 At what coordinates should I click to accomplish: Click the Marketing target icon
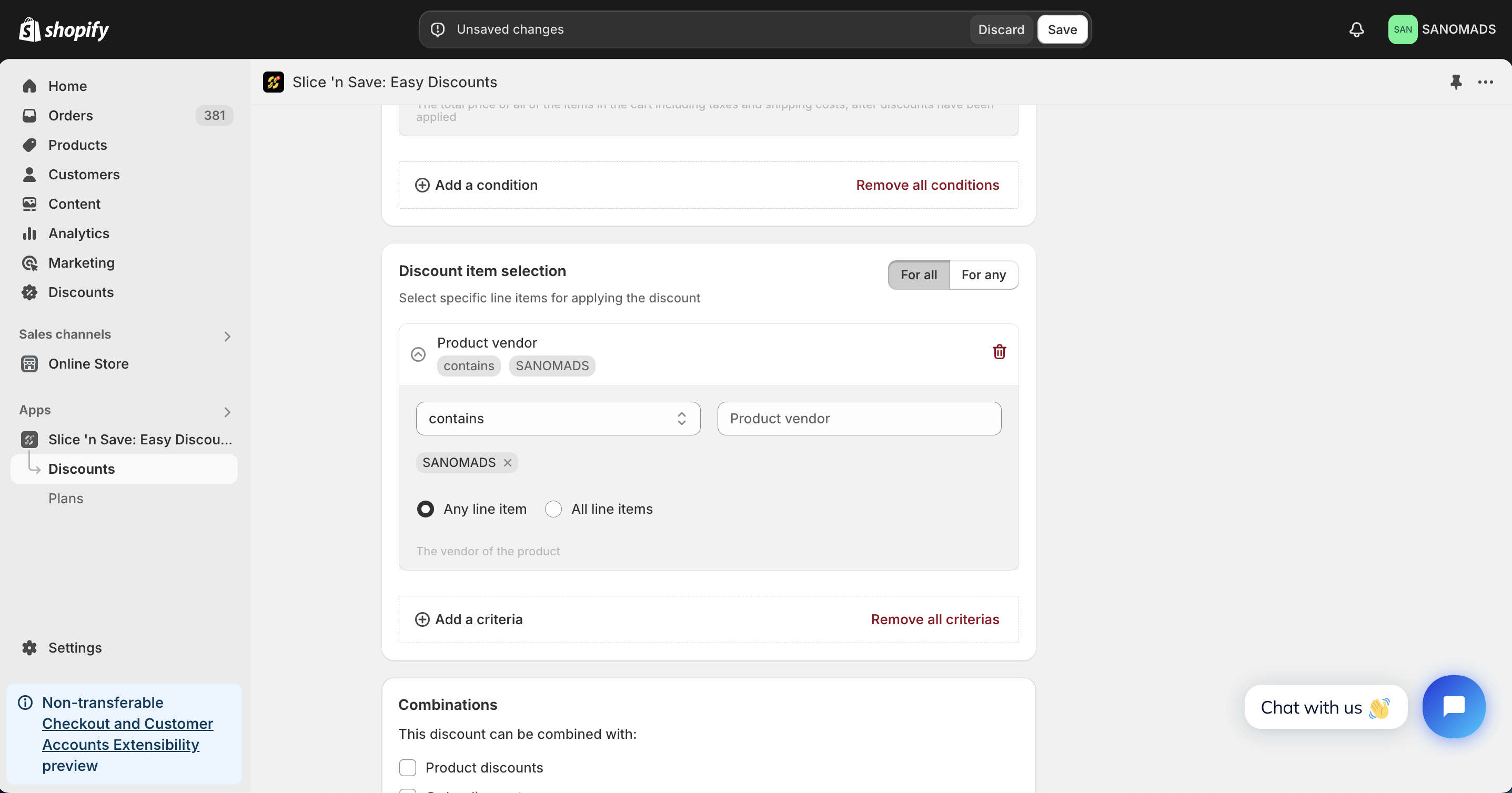(29, 263)
